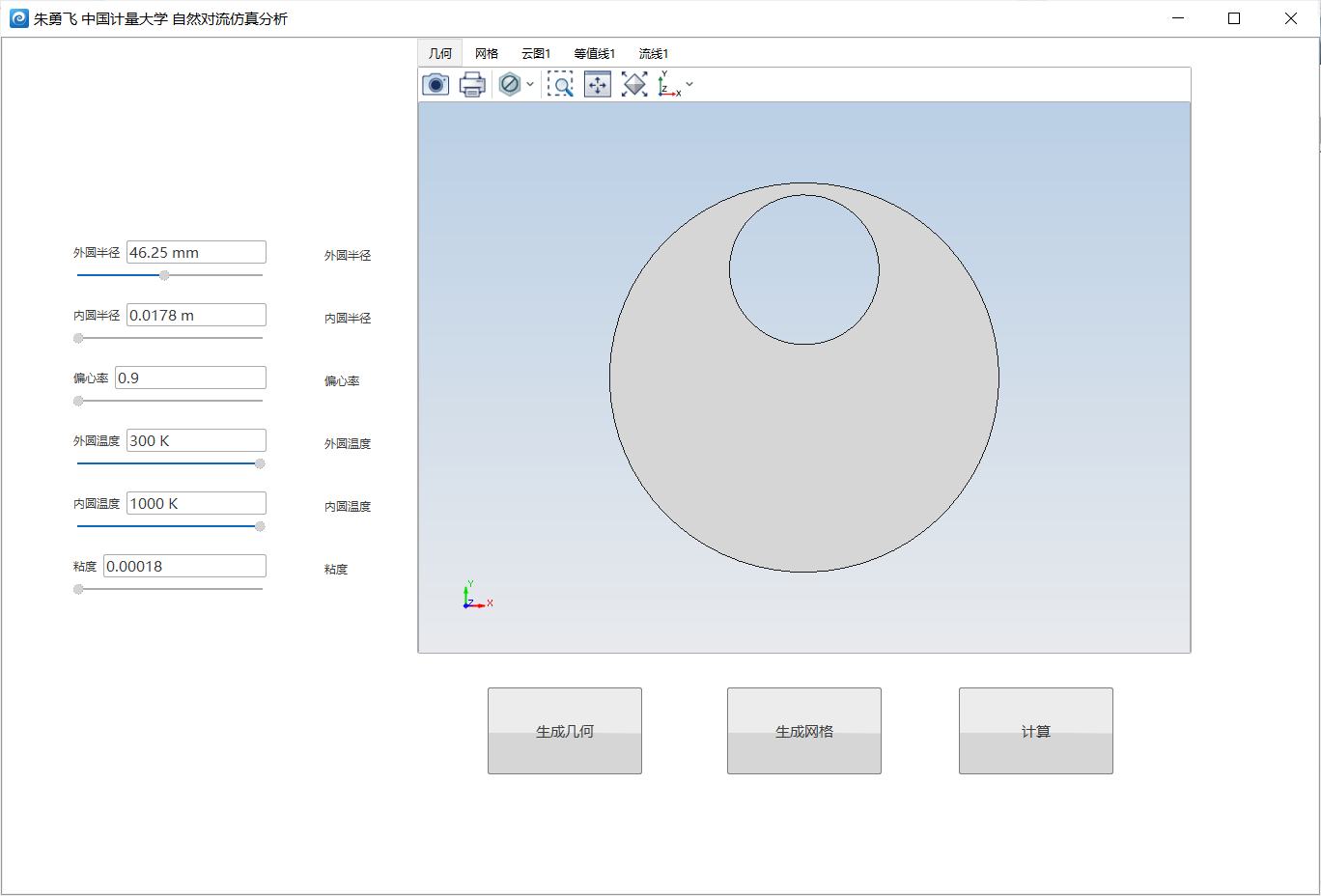
Task: Click the print icon in graphics toolbar
Action: point(472,85)
